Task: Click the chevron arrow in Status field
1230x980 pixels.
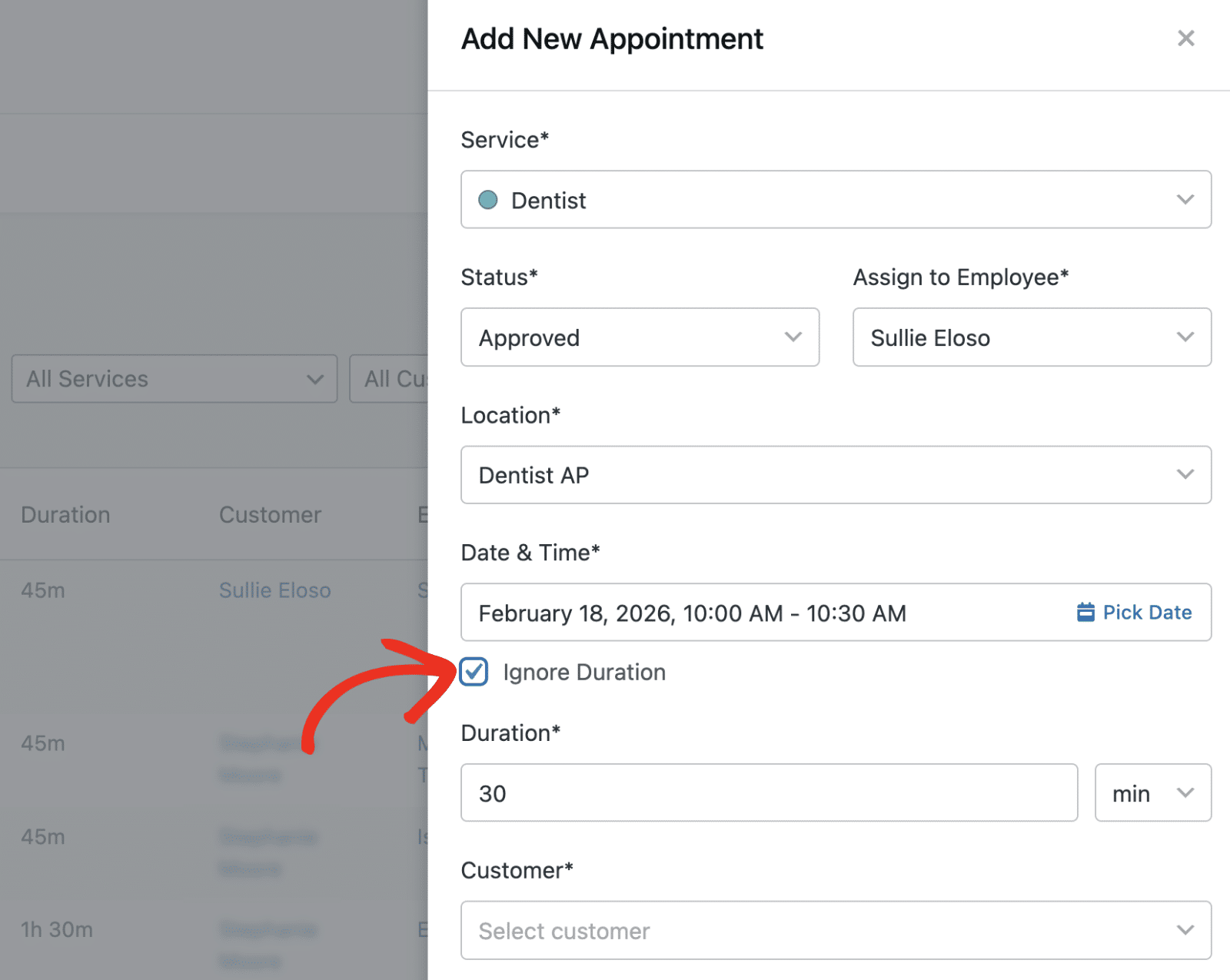Action: coord(793,337)
